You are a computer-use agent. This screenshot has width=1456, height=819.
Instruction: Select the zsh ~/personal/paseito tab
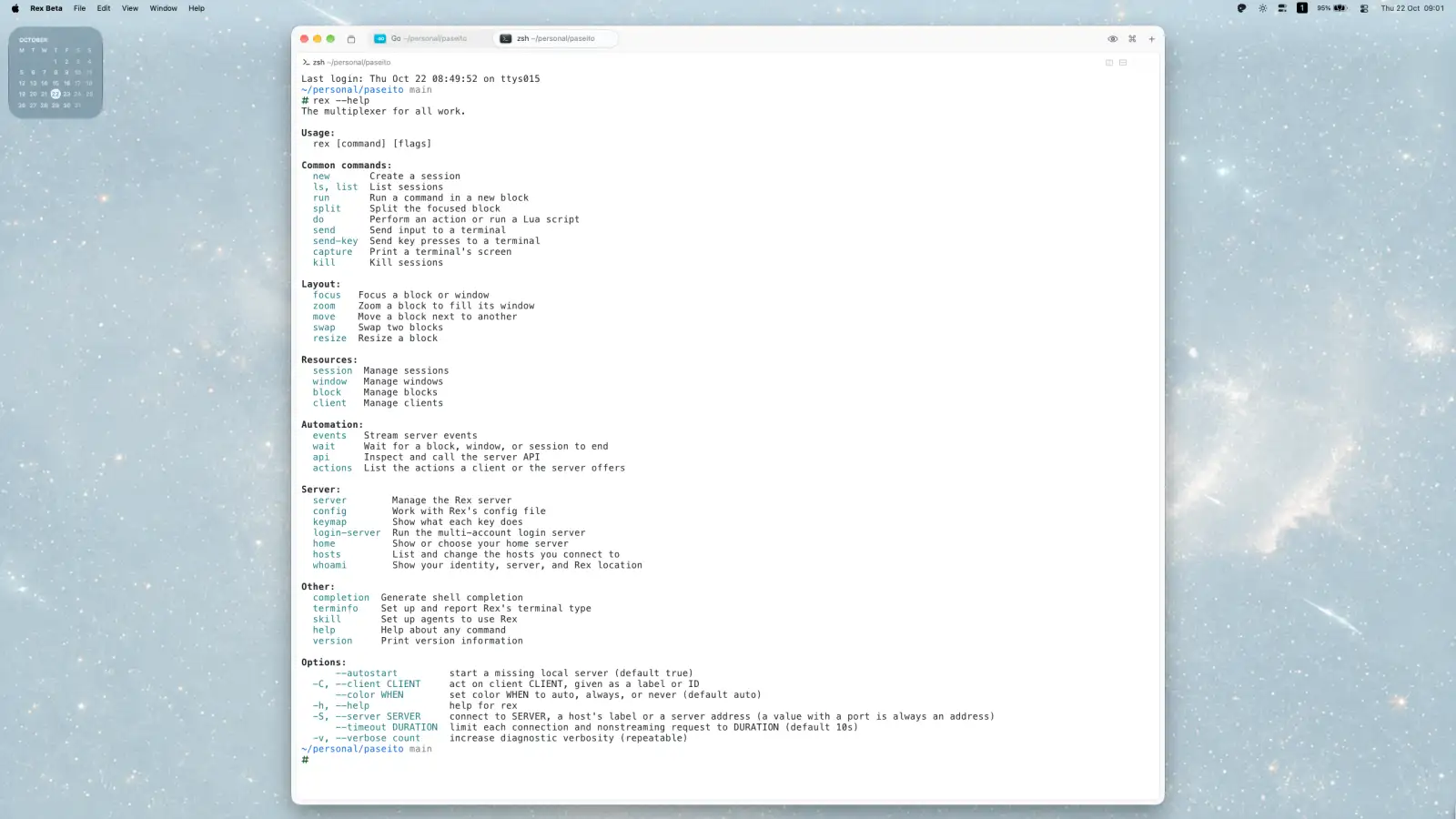click(555, 38)
